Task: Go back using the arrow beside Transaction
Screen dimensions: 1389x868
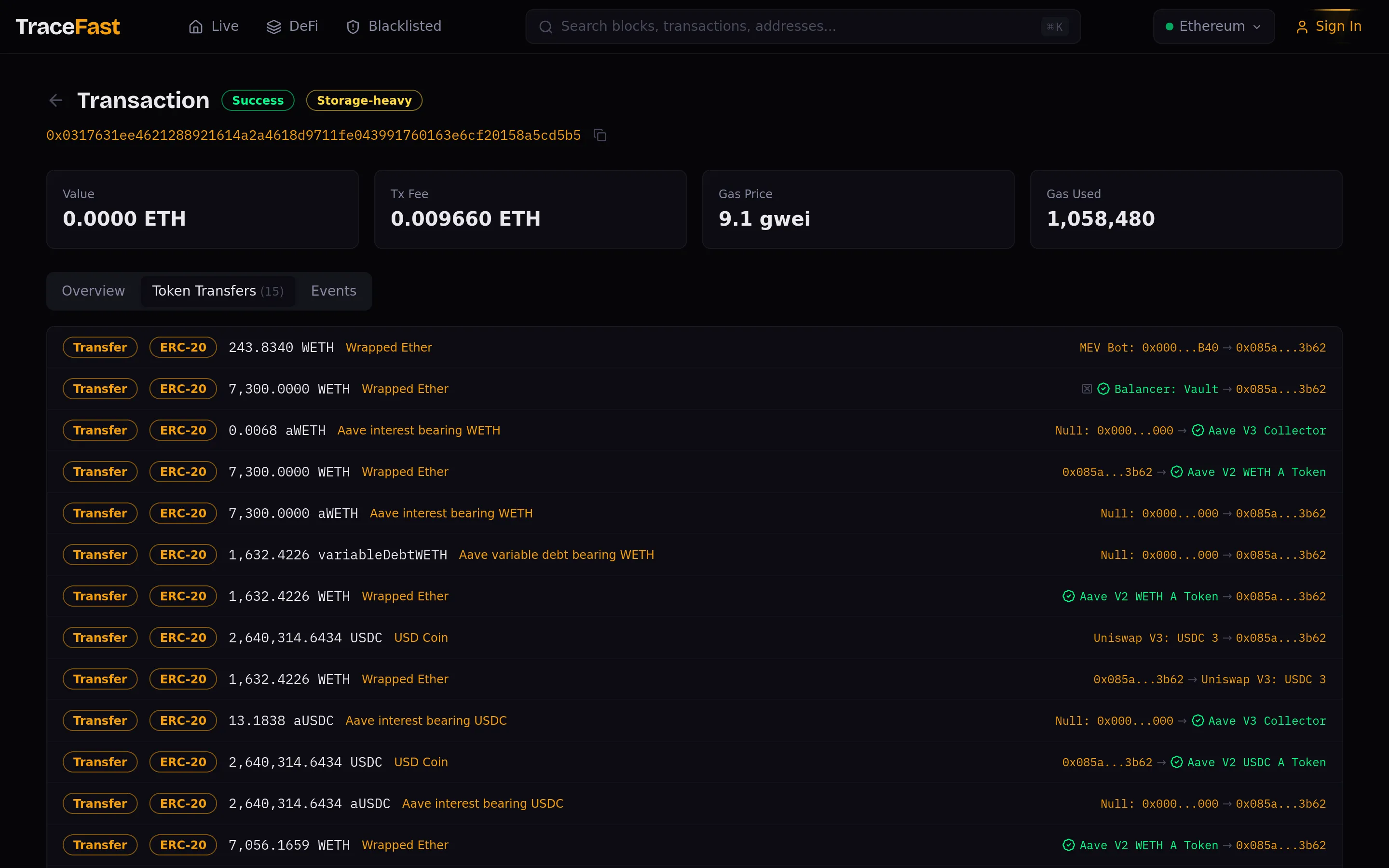Action: tap(55, 100)
